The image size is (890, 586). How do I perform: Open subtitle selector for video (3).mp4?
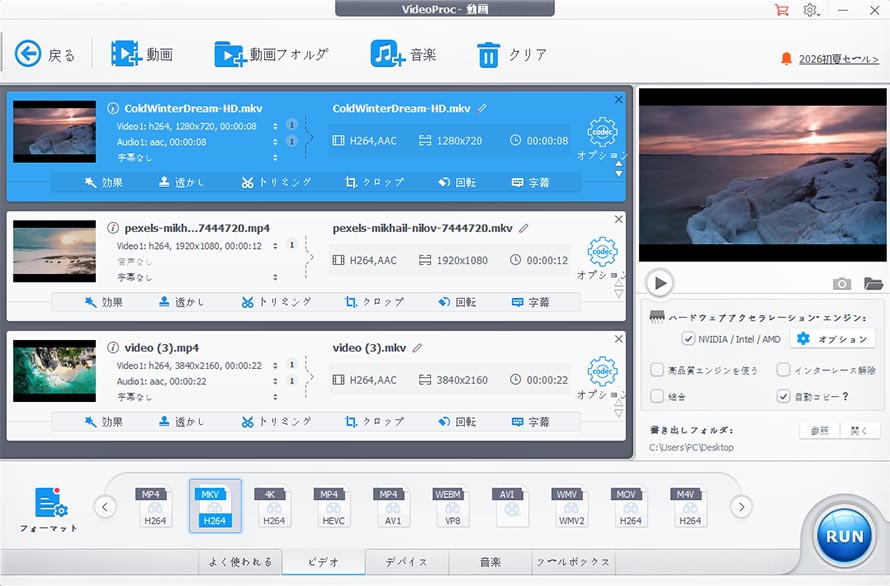pyautogui.click(x=275, y=397)
